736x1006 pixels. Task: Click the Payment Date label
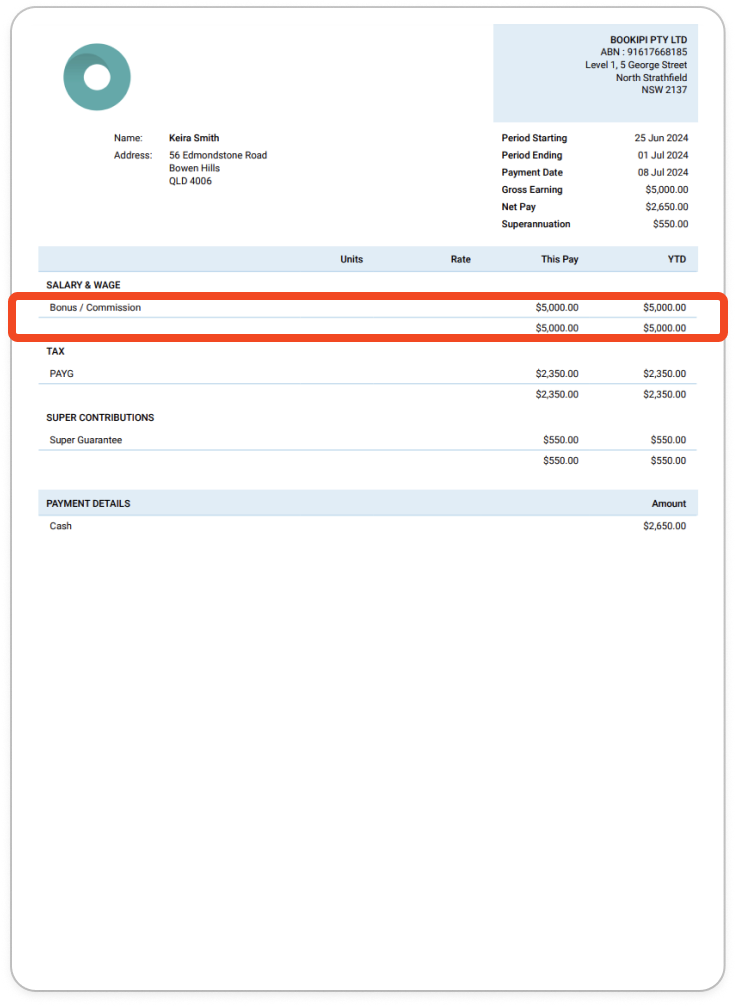coord(532,173)
